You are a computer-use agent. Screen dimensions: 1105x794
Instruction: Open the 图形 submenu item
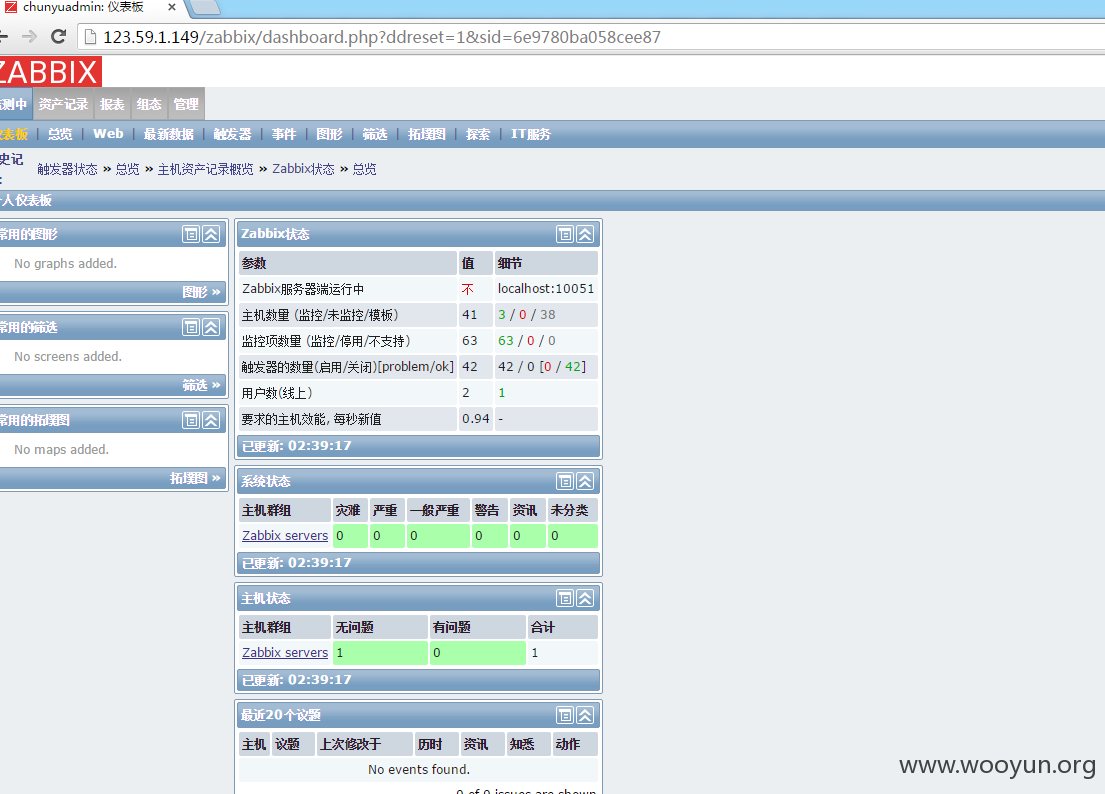[x=329, y=134]
